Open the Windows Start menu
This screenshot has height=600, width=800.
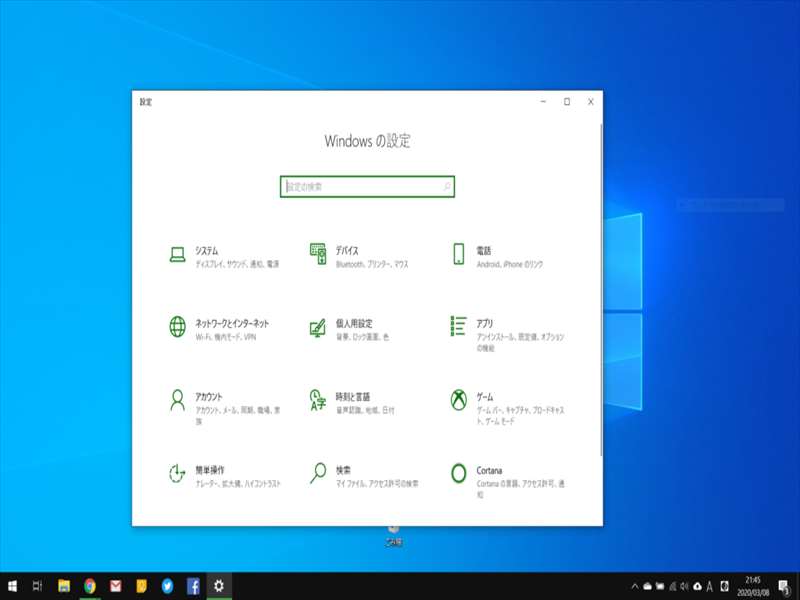[x=12, y=586]
